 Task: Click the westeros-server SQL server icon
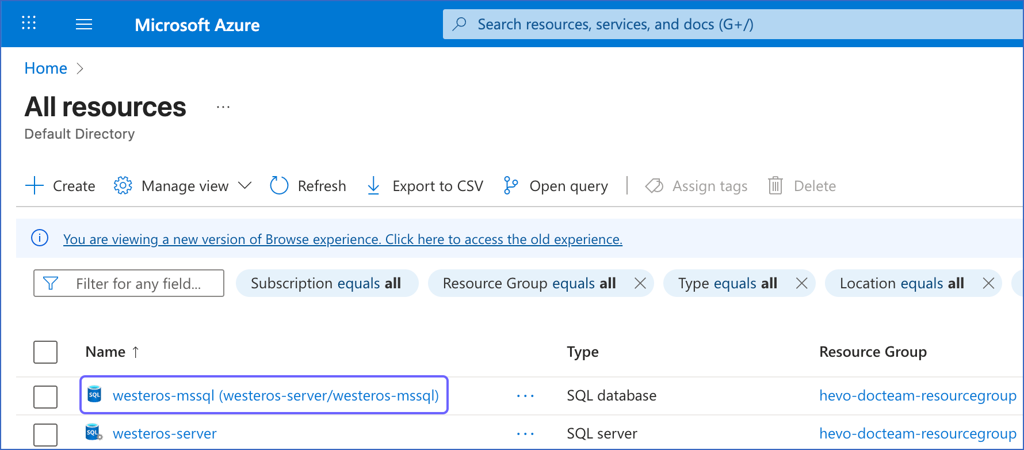click(x=95, y=432)
